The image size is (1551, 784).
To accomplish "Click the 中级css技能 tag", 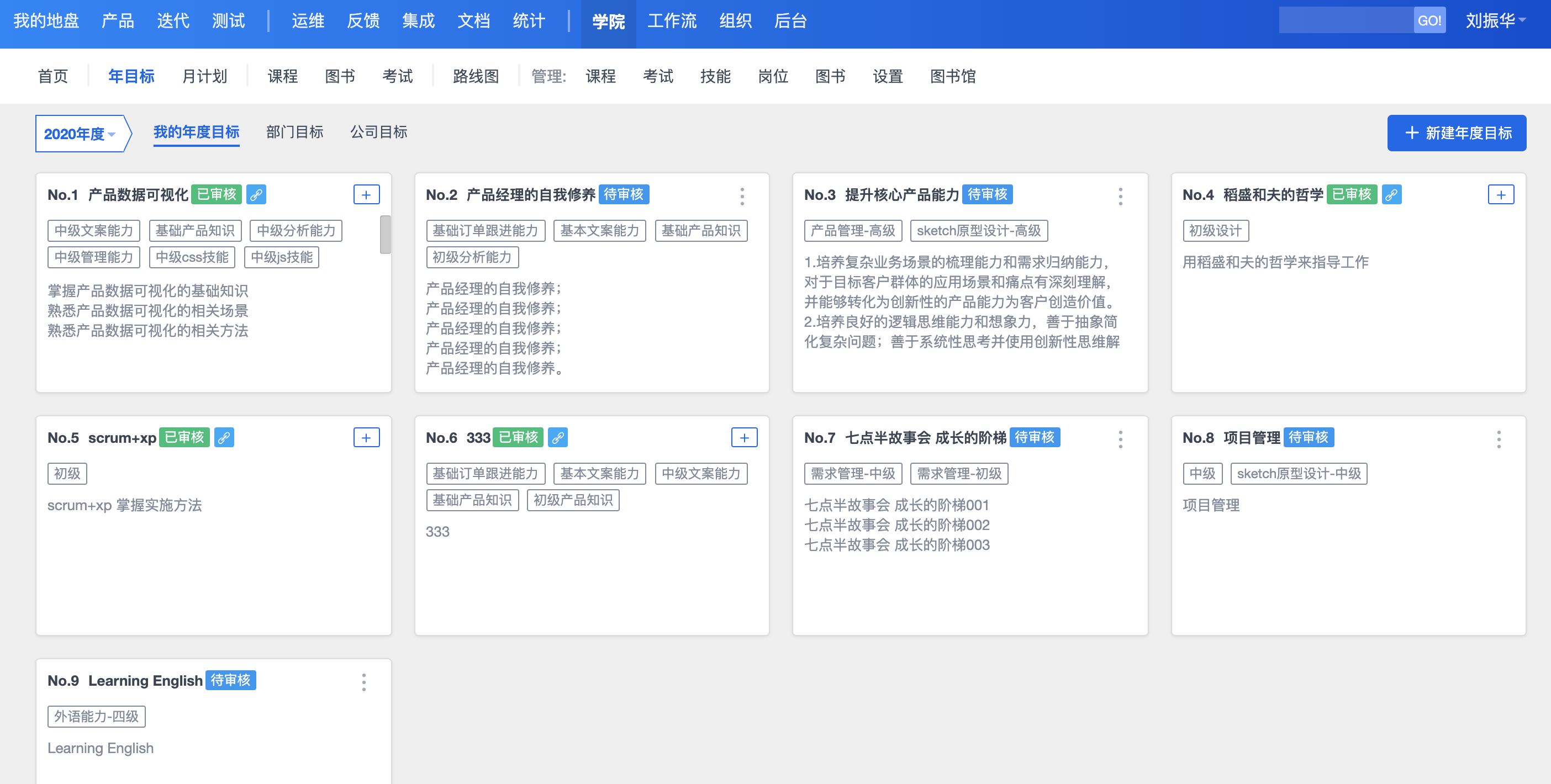I will click(192, 257).
